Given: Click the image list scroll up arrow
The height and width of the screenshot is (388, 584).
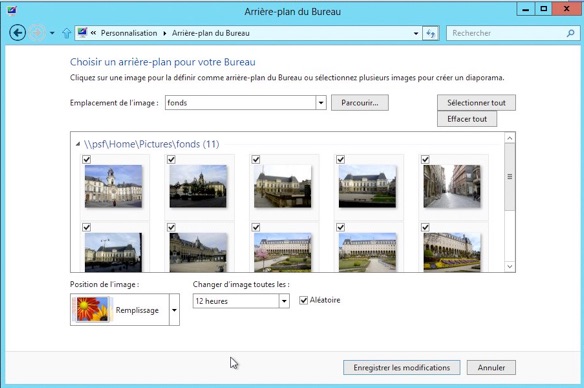Looking at the screenshot, I should 510,138.
